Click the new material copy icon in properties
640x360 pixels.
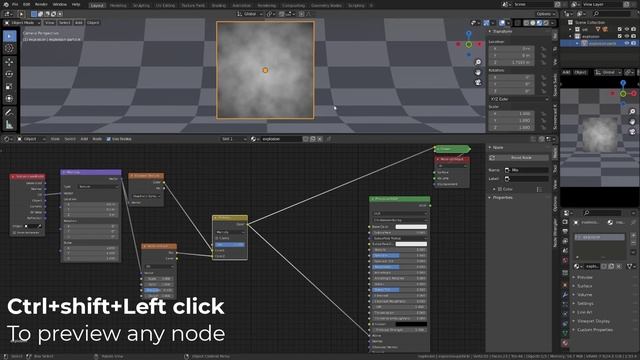click(611, 266)
